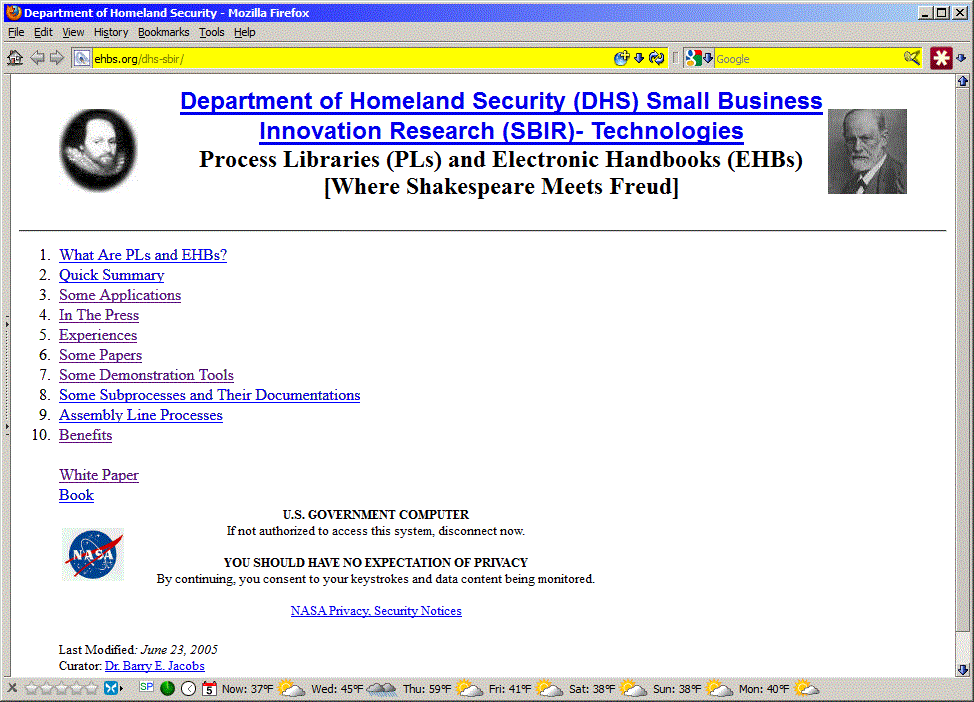Screen dimensions: 974x702
Task: Open the dropdown arrow beside the asterisk button
Action: point(961,58)
